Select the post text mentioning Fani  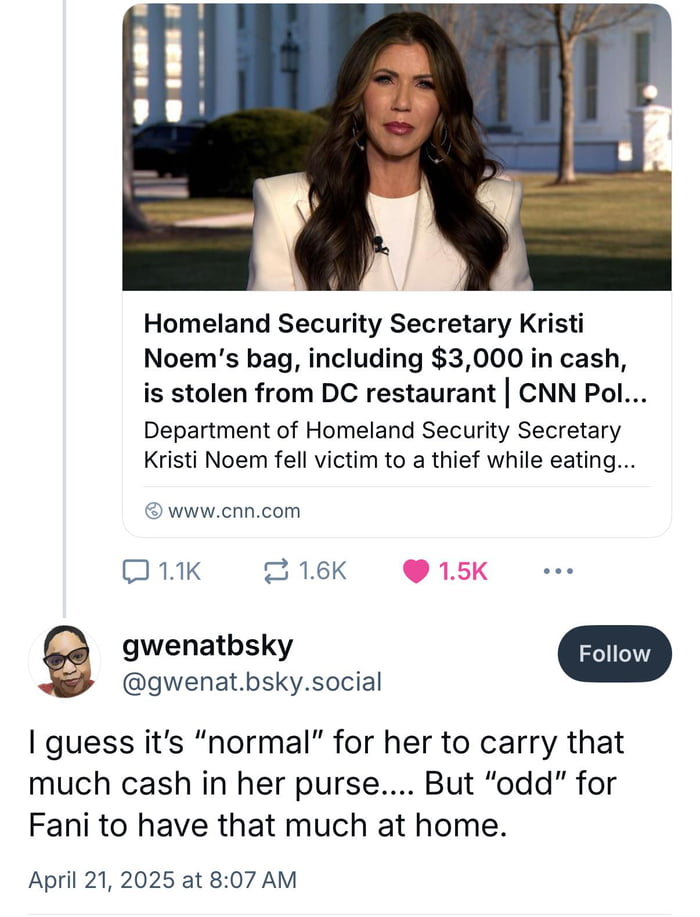point(325,785)
